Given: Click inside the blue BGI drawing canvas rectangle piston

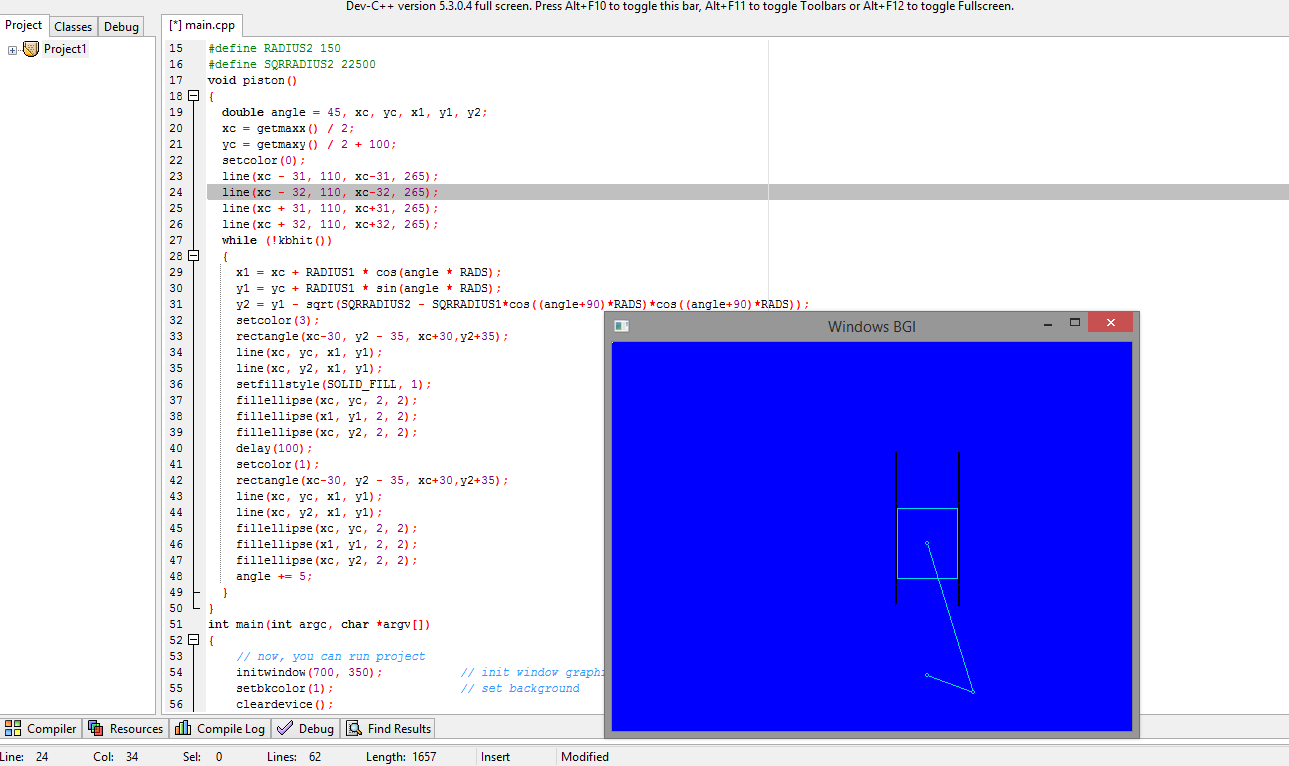Looking at the screenshot, I should click(927, 543).
